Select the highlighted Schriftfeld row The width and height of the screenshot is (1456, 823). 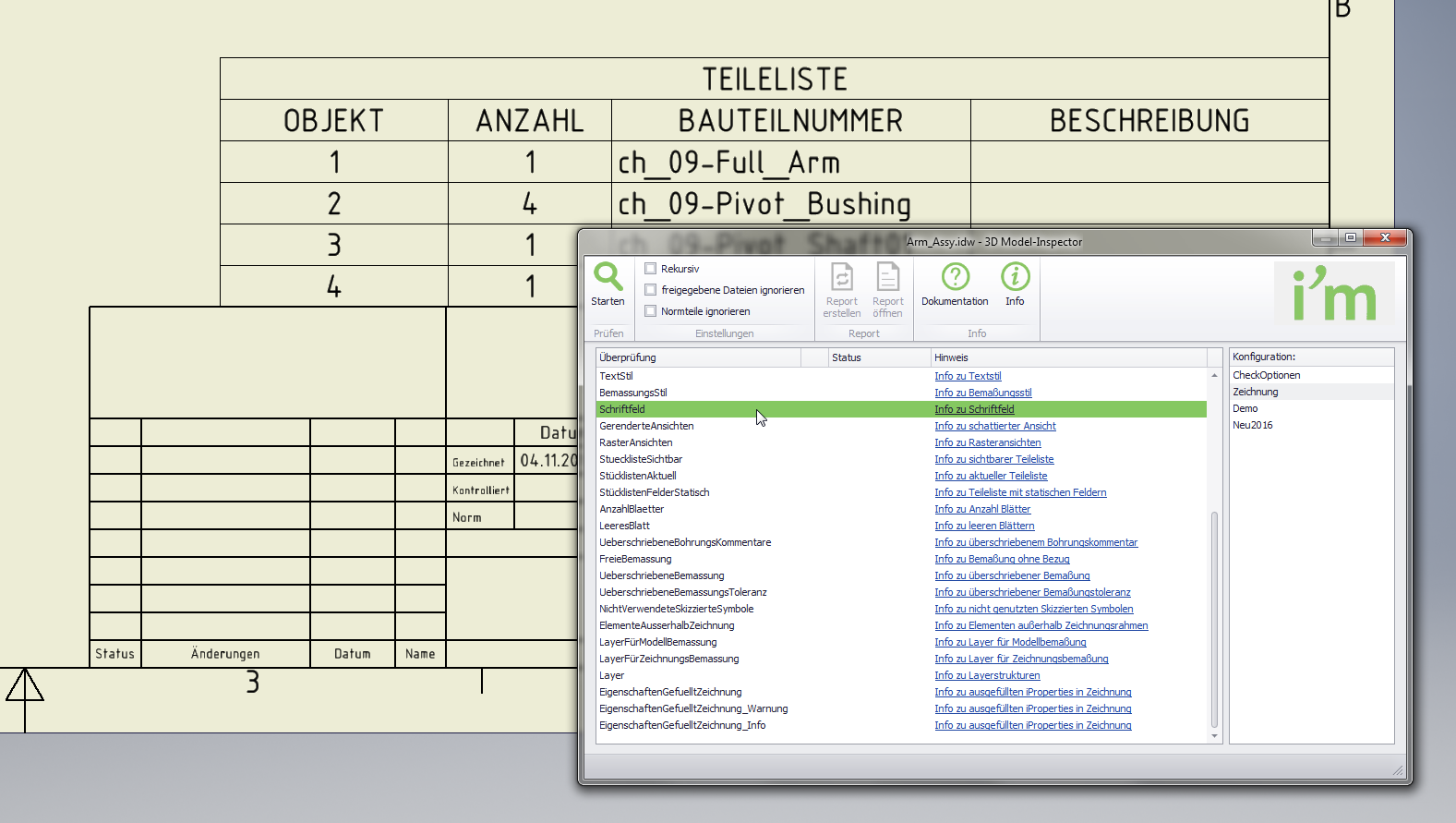tap(901, 409)
